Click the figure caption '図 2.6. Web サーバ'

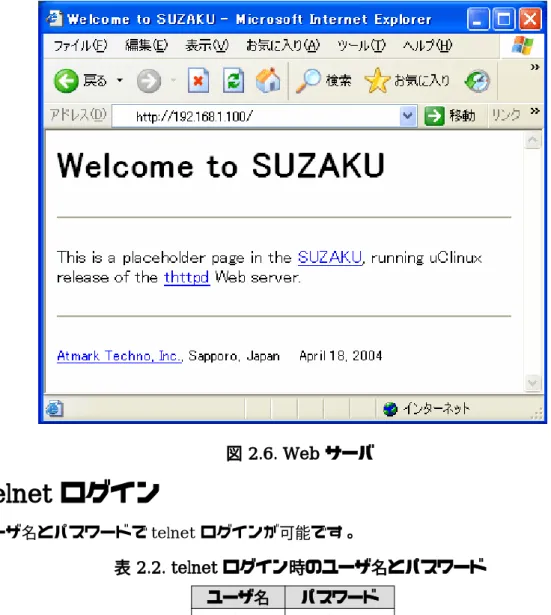300,453
